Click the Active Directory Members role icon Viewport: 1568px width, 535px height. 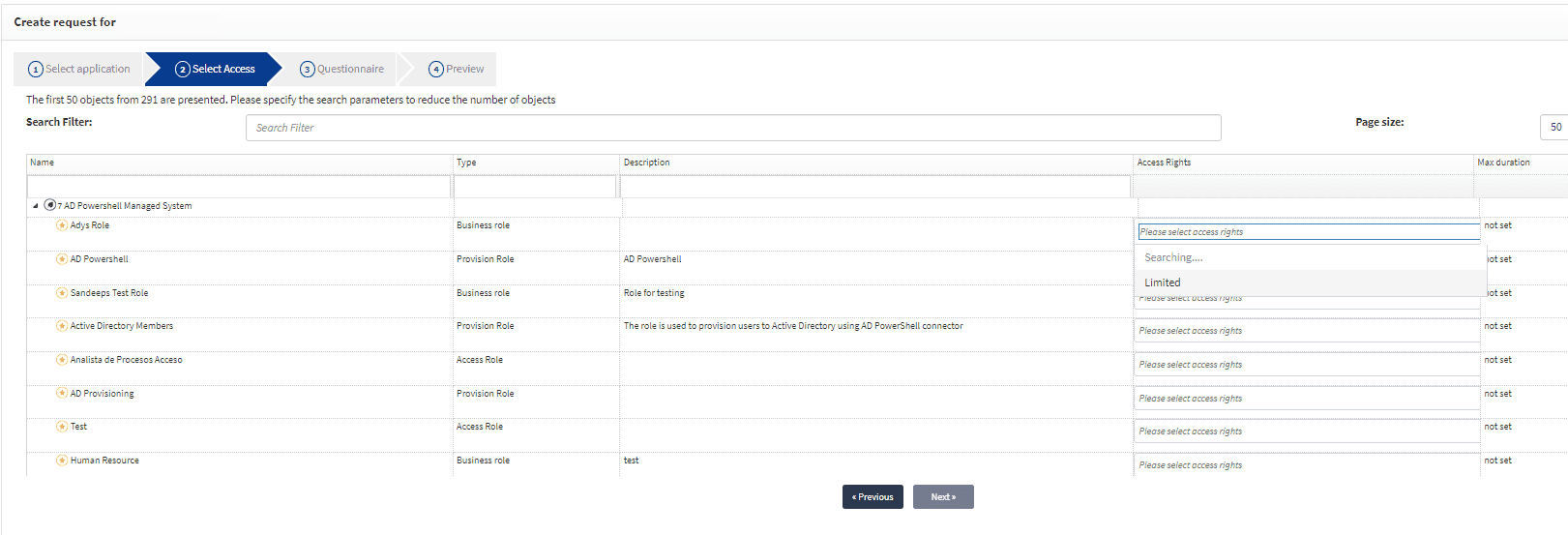click(62, 326)
